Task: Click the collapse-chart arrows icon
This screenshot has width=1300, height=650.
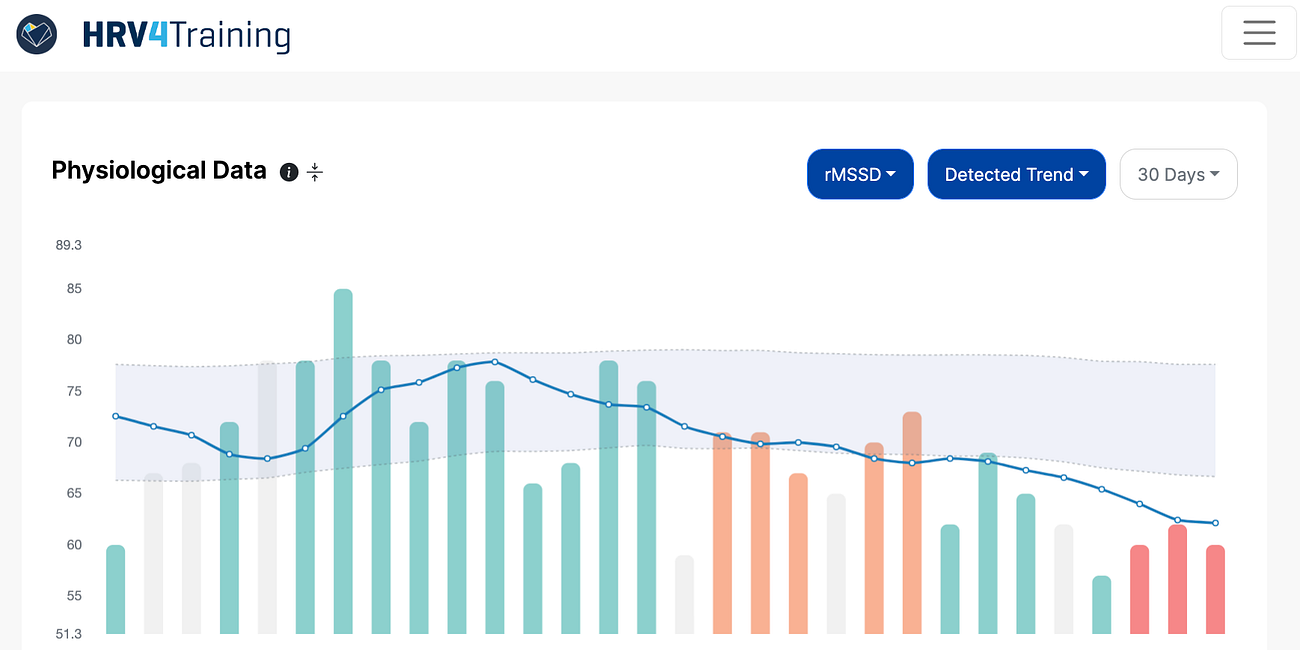Action: (x=314, y=172)
